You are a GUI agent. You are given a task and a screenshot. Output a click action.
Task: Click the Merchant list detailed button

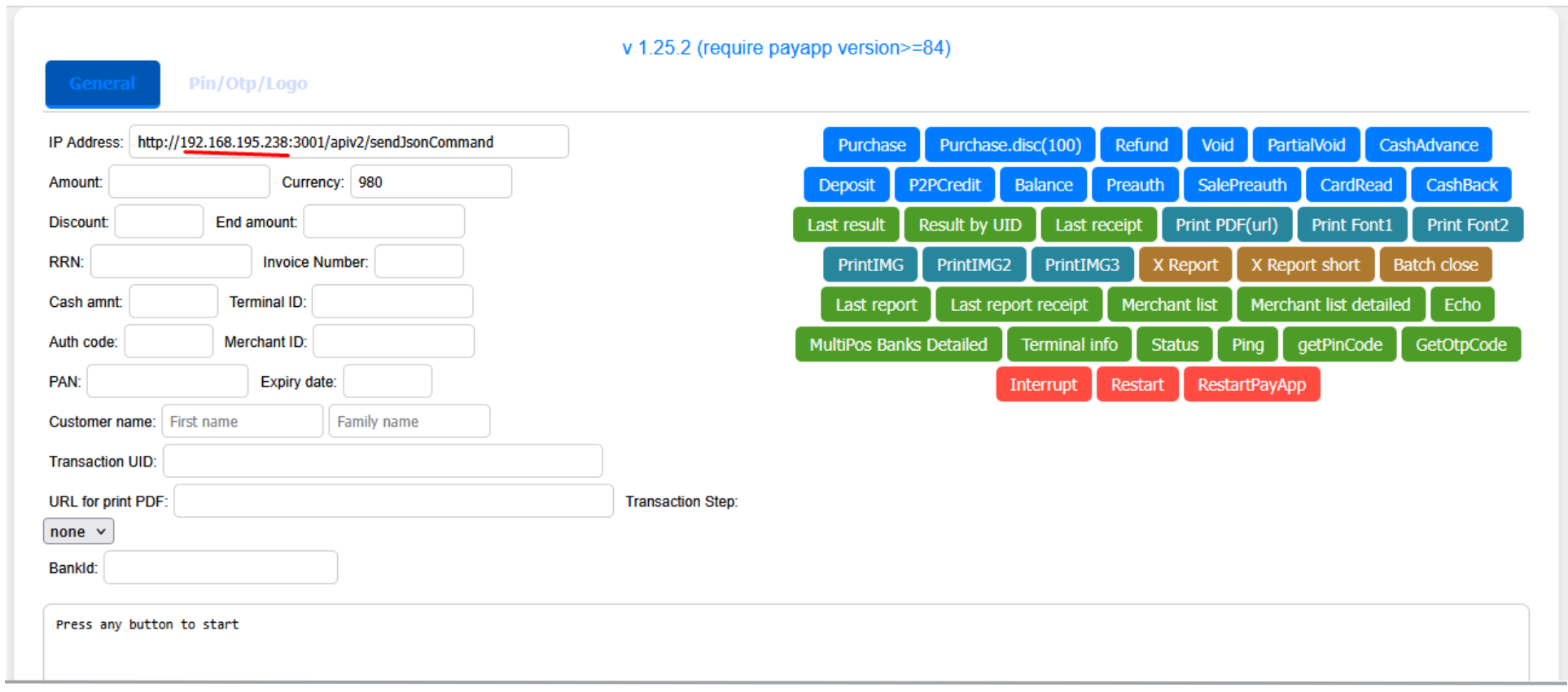point(1330,304)
